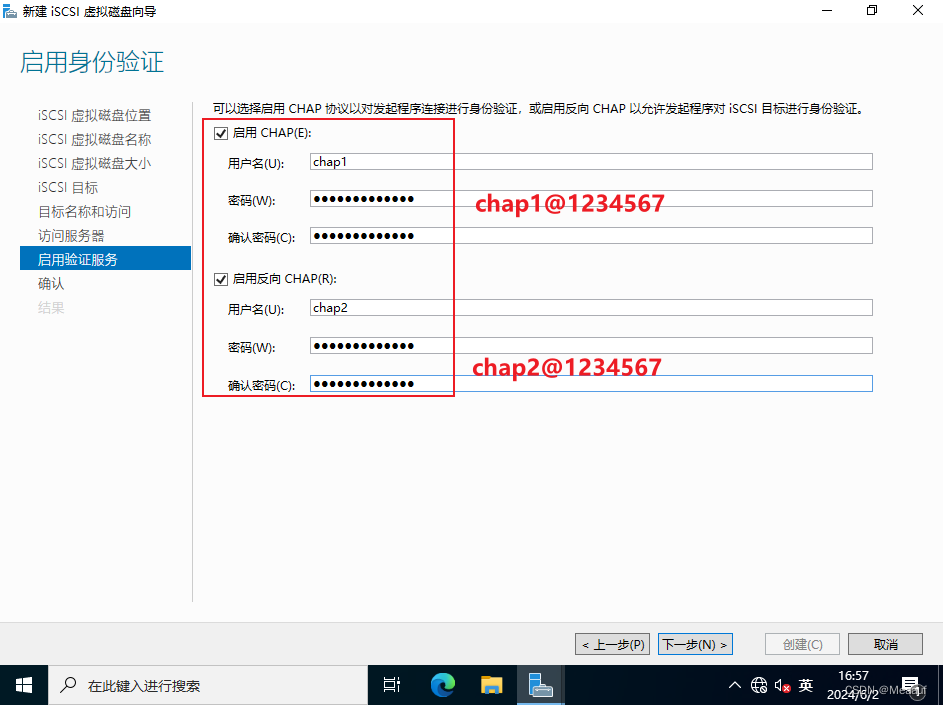Open the 访问服务器 wizard step

[x=71, y=236]
